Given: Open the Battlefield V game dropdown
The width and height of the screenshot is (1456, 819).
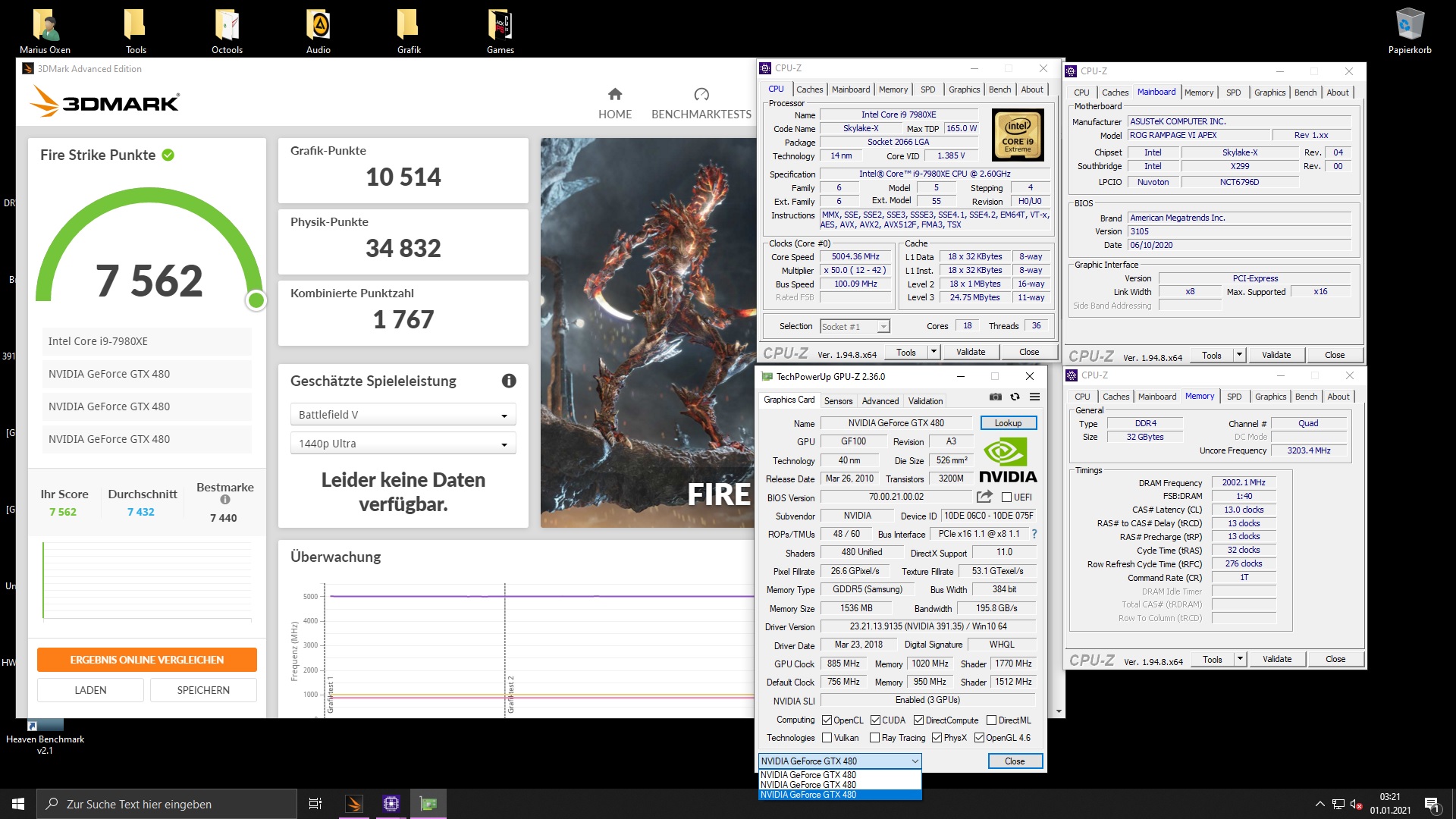Looking at the screenshot, I should 403,415.
